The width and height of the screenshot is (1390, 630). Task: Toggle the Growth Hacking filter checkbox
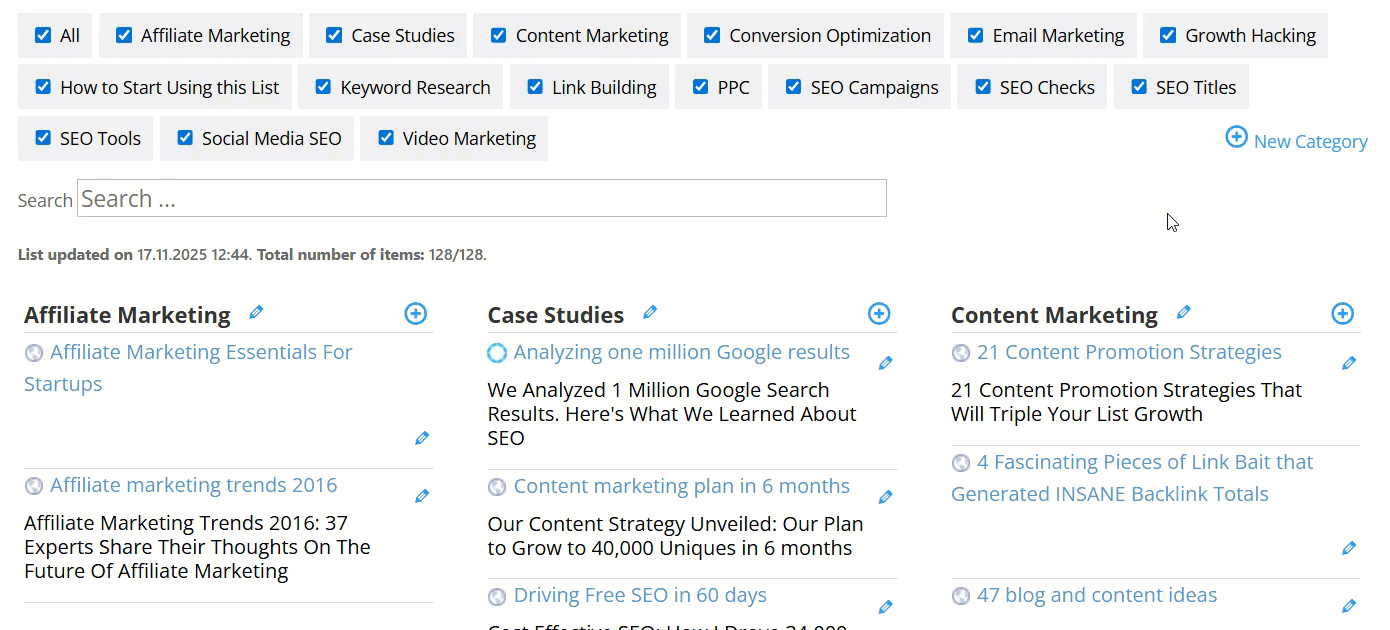(x=1168, y=35)
